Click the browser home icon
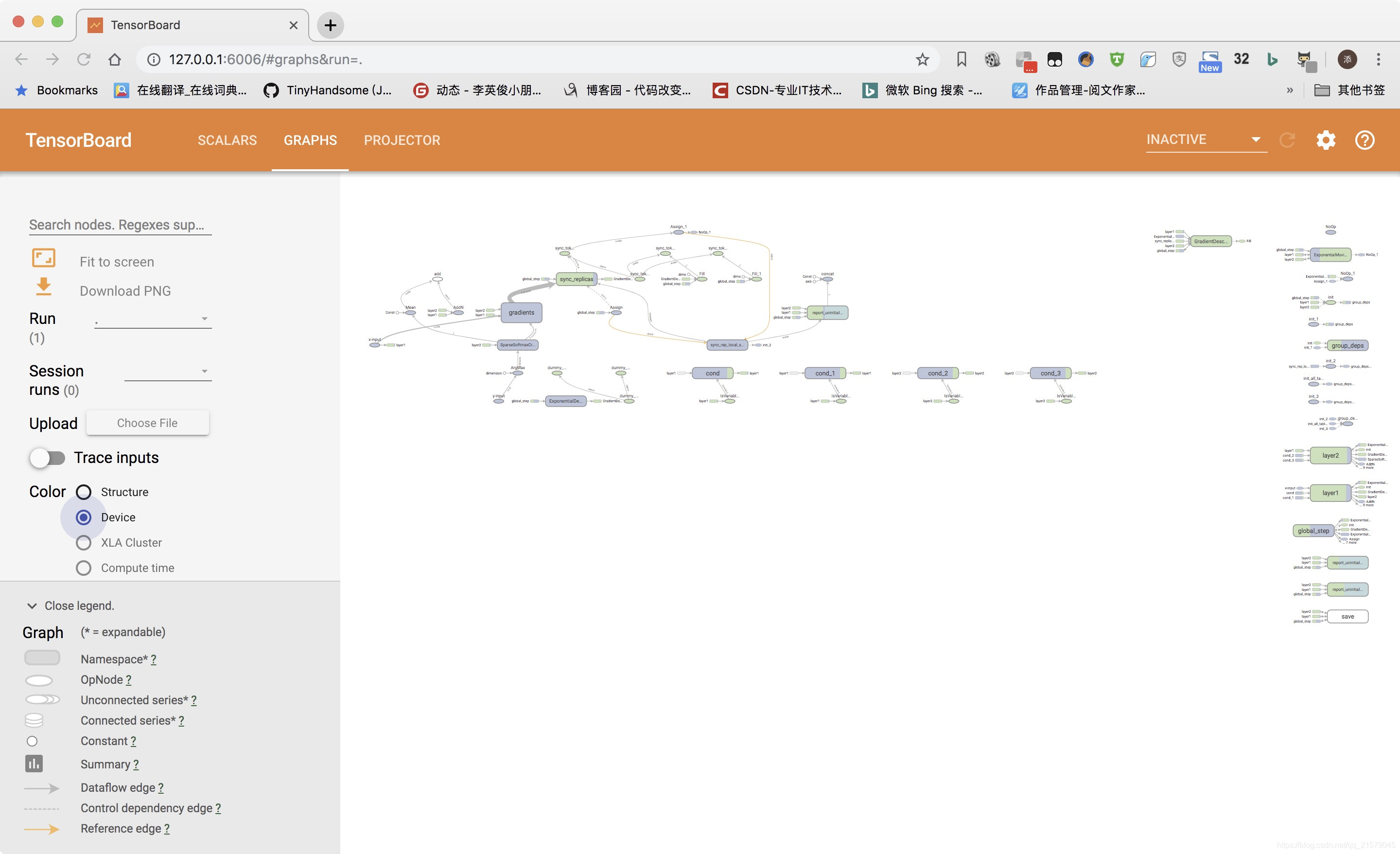The height and width of the screenshot is (854, 1400). pos(115,59)
